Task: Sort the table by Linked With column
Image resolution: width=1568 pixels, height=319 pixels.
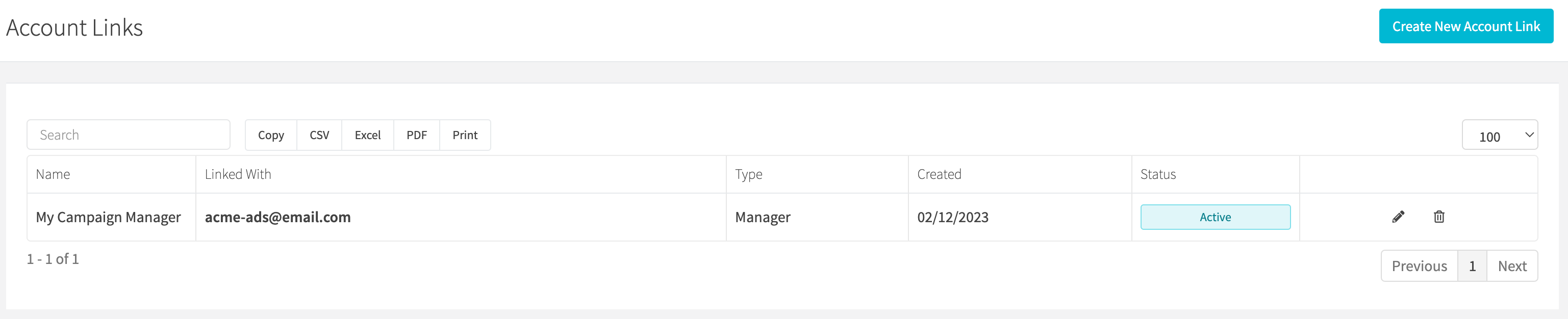Action: coord(238,174)
